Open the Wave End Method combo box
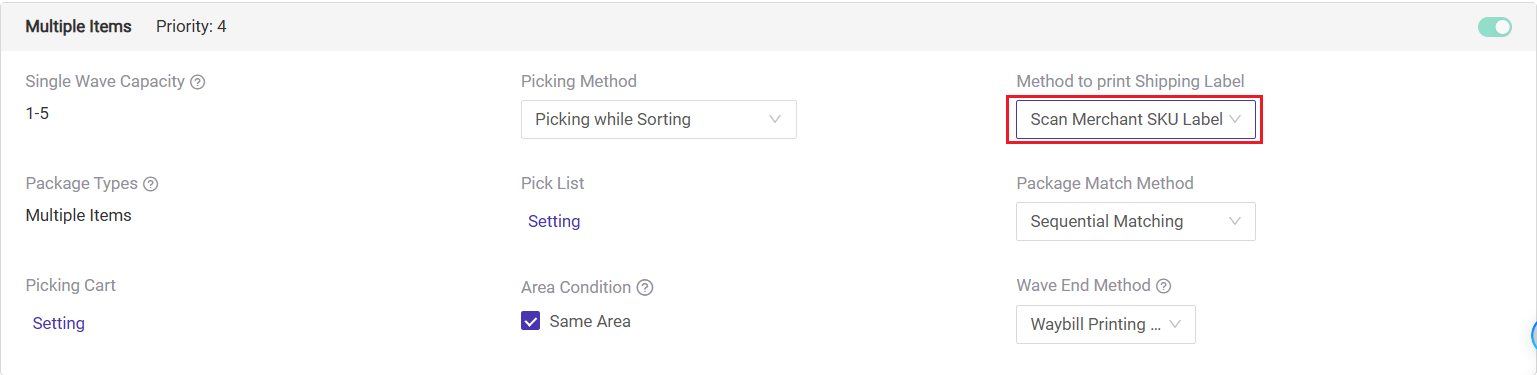The height and width of the screenshot is (375, 1537). point(1106,324)
